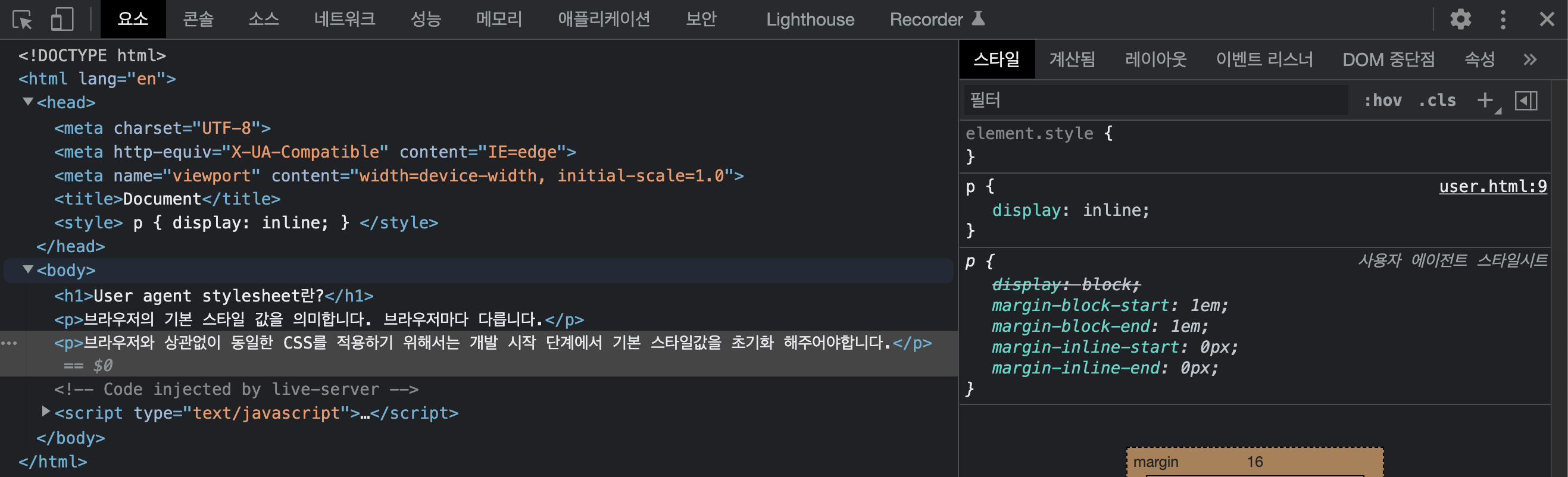1568x477 pixels.
Task: Select the DOM 중단점 sidebar tab
Action: (1388, 59)
